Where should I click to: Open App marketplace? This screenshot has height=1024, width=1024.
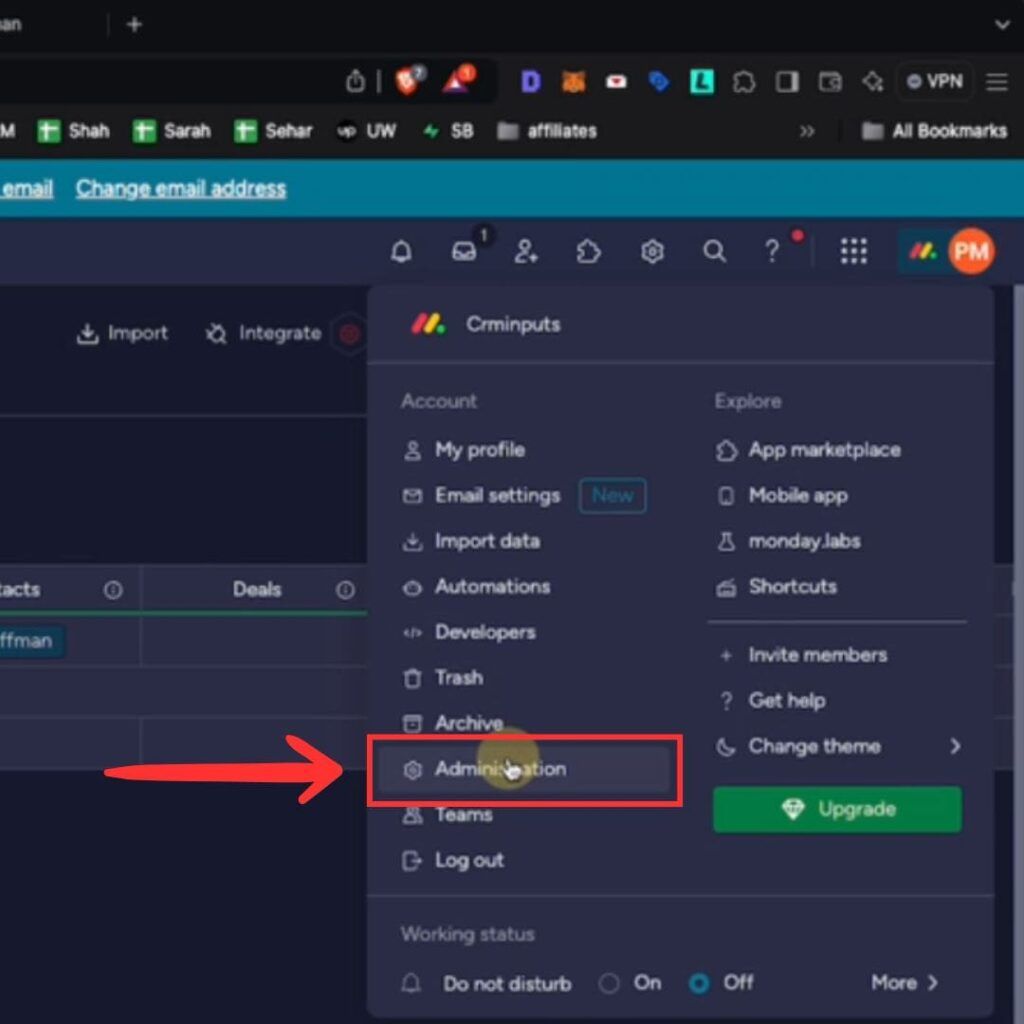[x=808, y=450]
